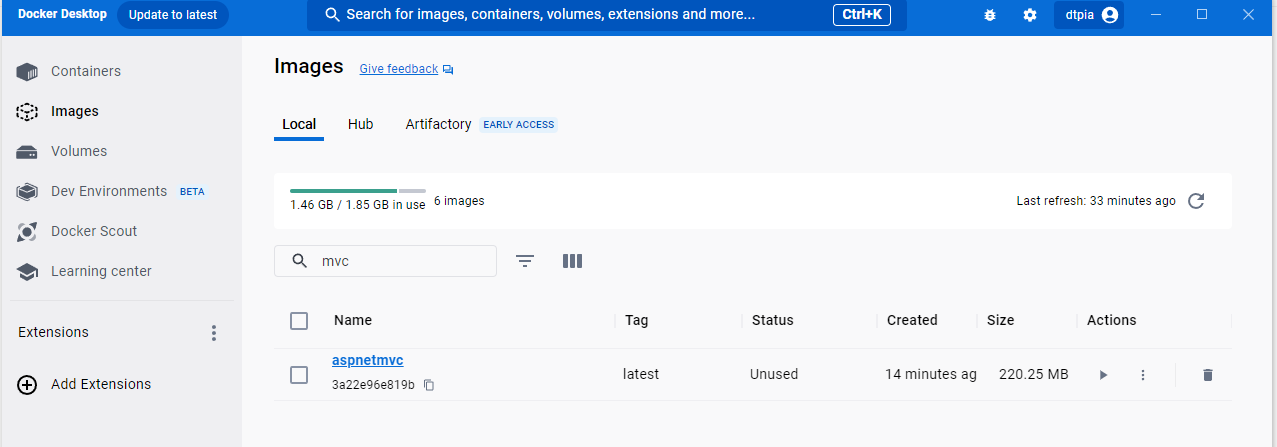The width and height of the screenshot is (1277, 447).
Task: Open the settings gear icon
Action: coord(1030,15)
